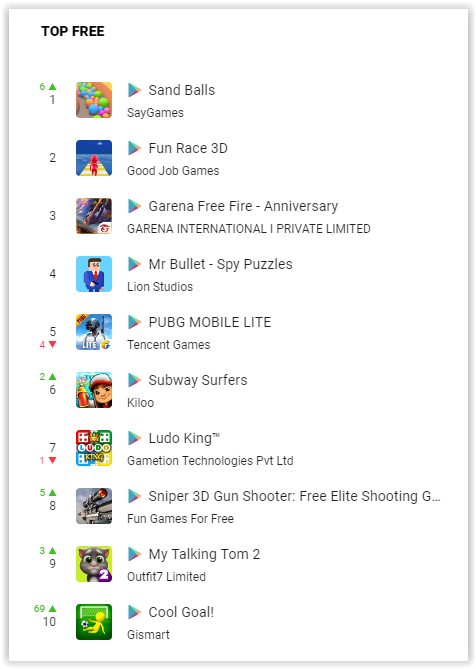This screenshot has height=669, width=476.
Task: Click Google Play icon beside Ludo King
Action: [134, 438]
